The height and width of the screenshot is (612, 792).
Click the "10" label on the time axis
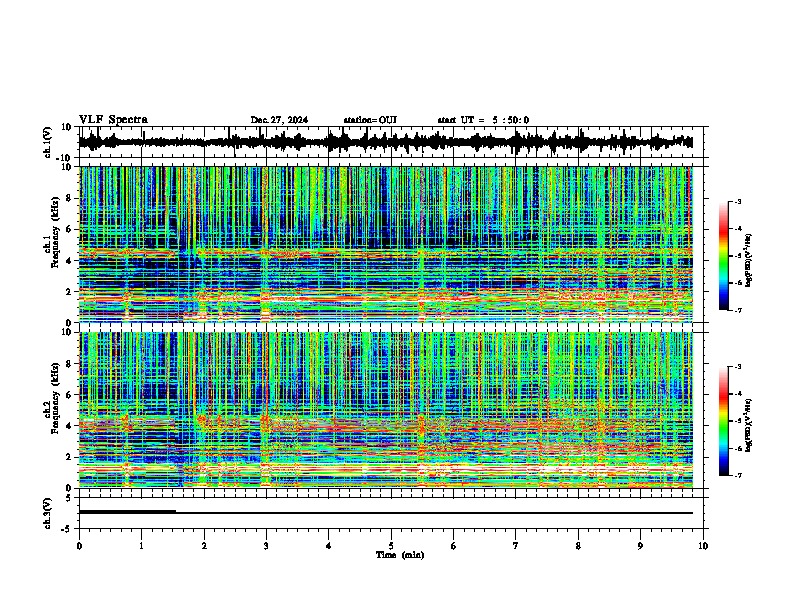click(703, 546)
